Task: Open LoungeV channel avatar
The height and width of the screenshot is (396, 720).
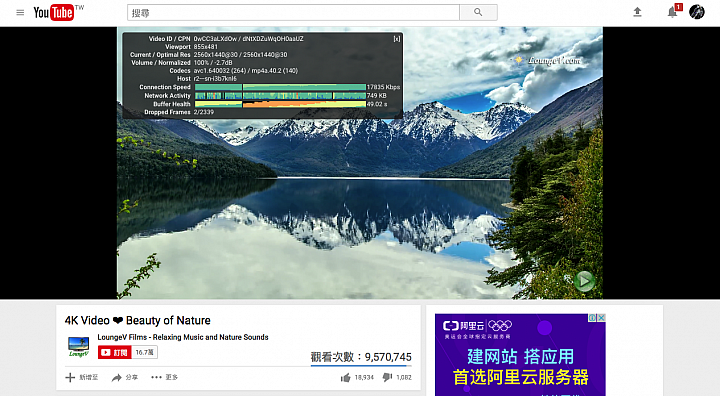Action: click(x=79, y=347)
